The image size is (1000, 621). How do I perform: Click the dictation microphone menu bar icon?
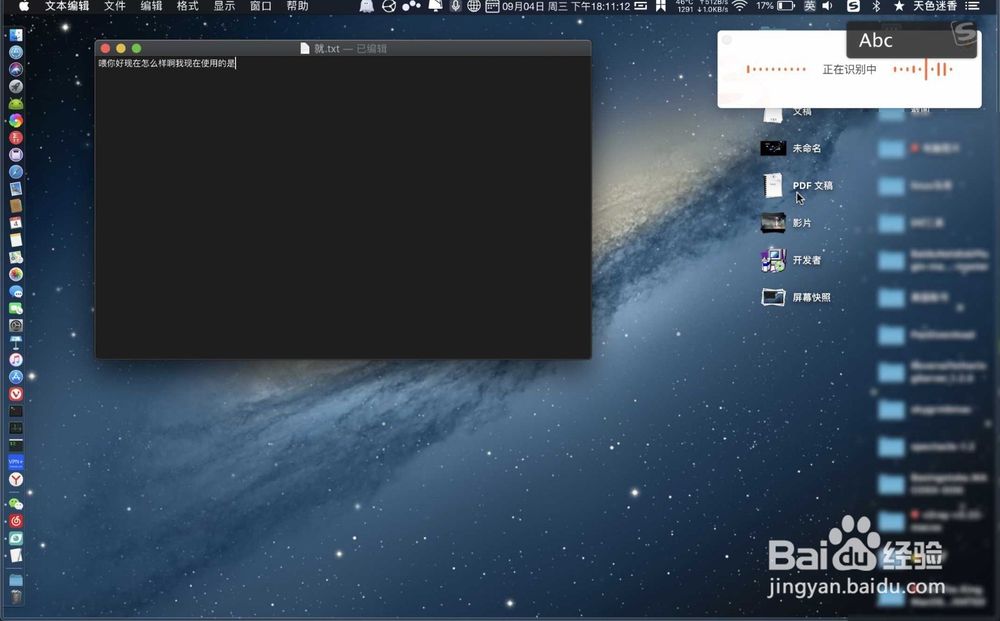(455, 6)
